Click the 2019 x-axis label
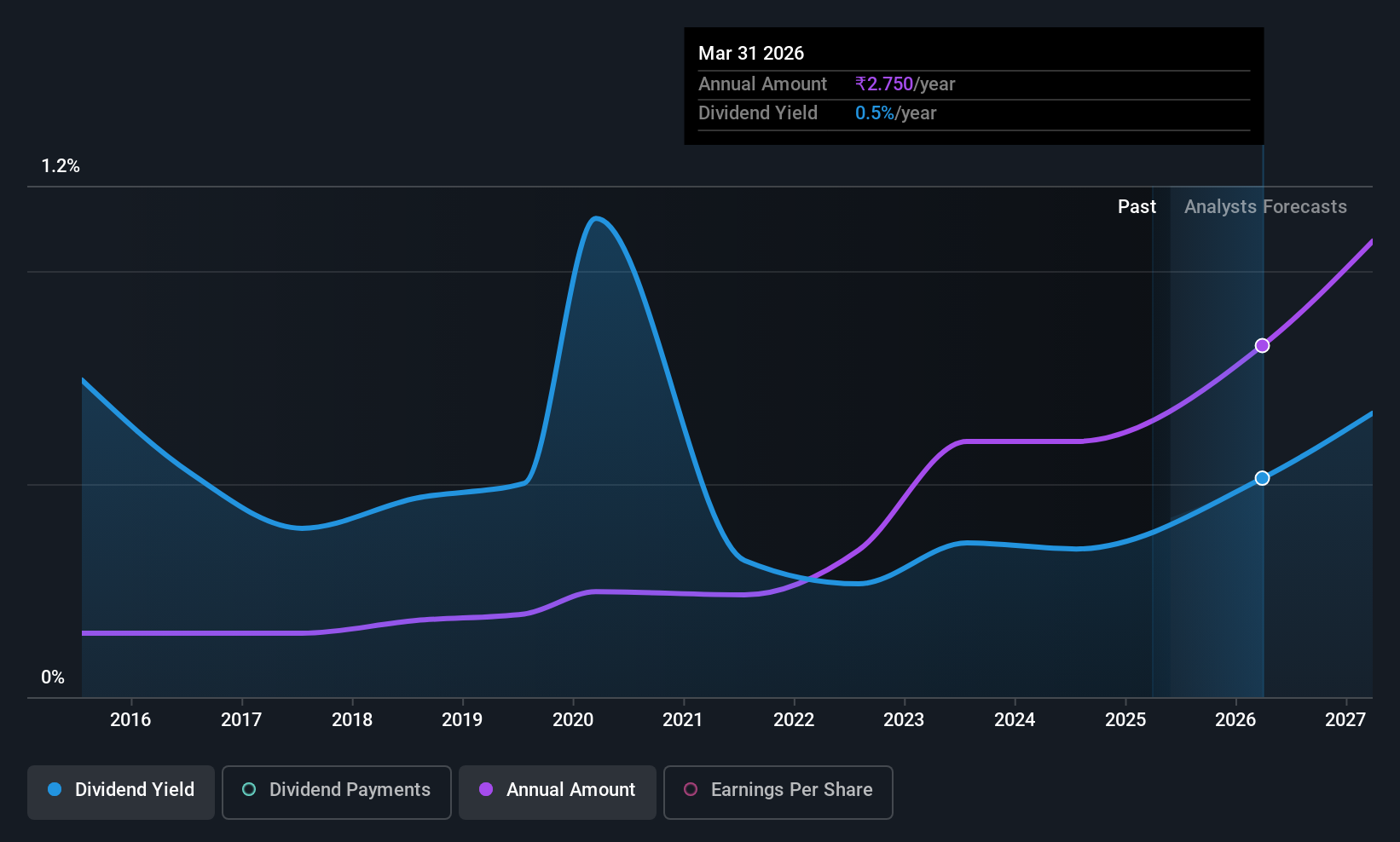The height and width of the screenshot is (842, 1400). 462,720
